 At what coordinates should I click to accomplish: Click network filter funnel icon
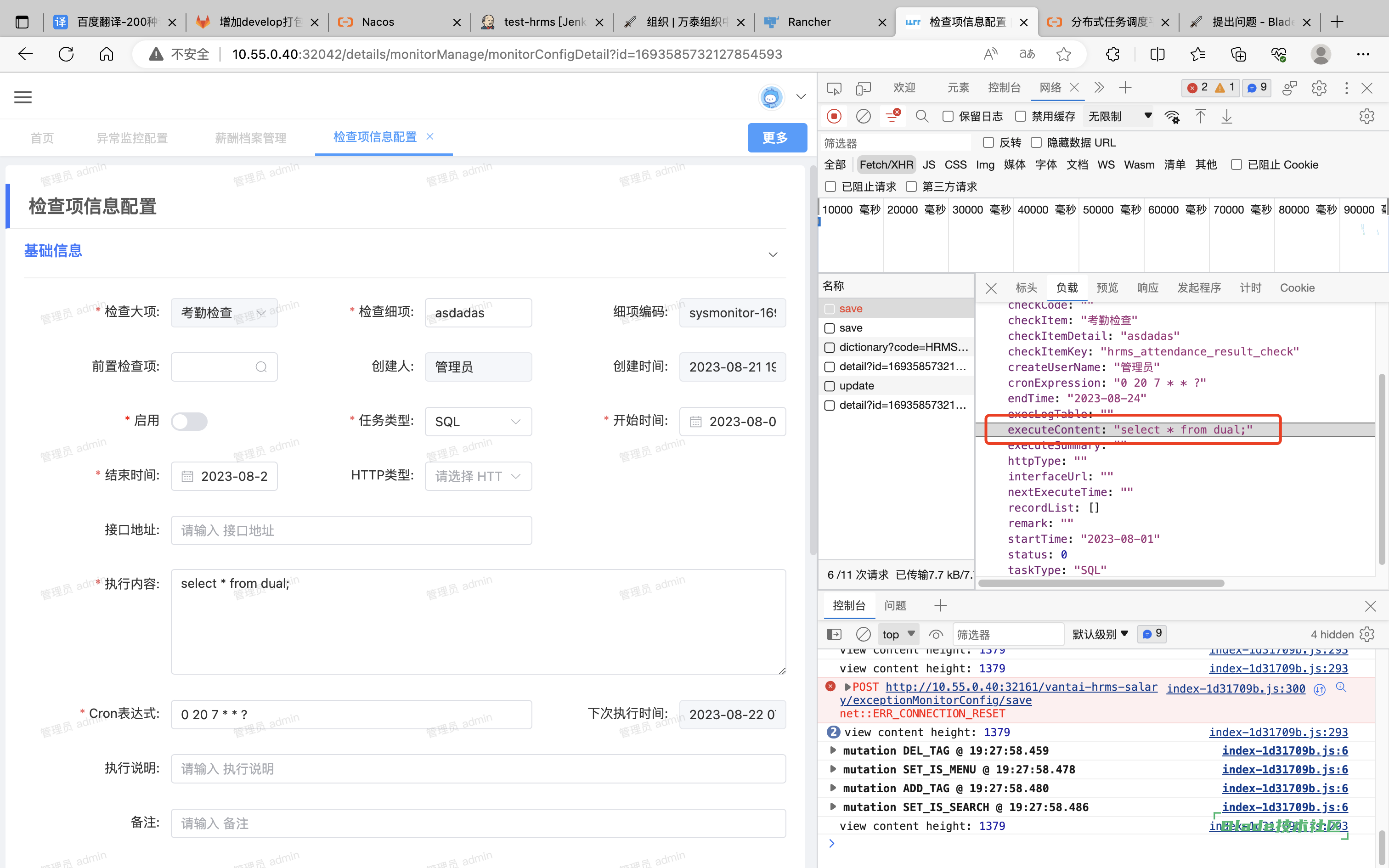pos(892,117)
